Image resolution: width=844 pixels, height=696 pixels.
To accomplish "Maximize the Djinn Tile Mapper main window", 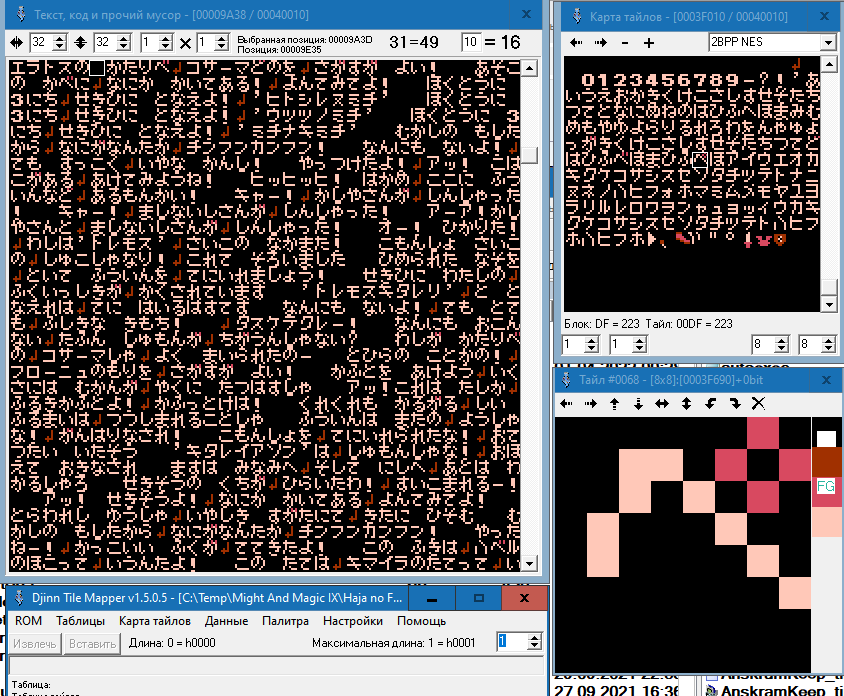I will point(479,598).
